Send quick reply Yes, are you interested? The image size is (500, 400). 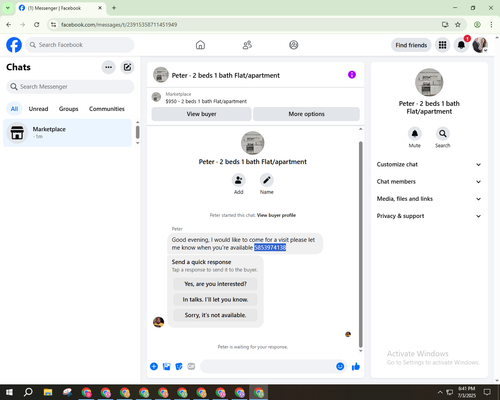215,284
